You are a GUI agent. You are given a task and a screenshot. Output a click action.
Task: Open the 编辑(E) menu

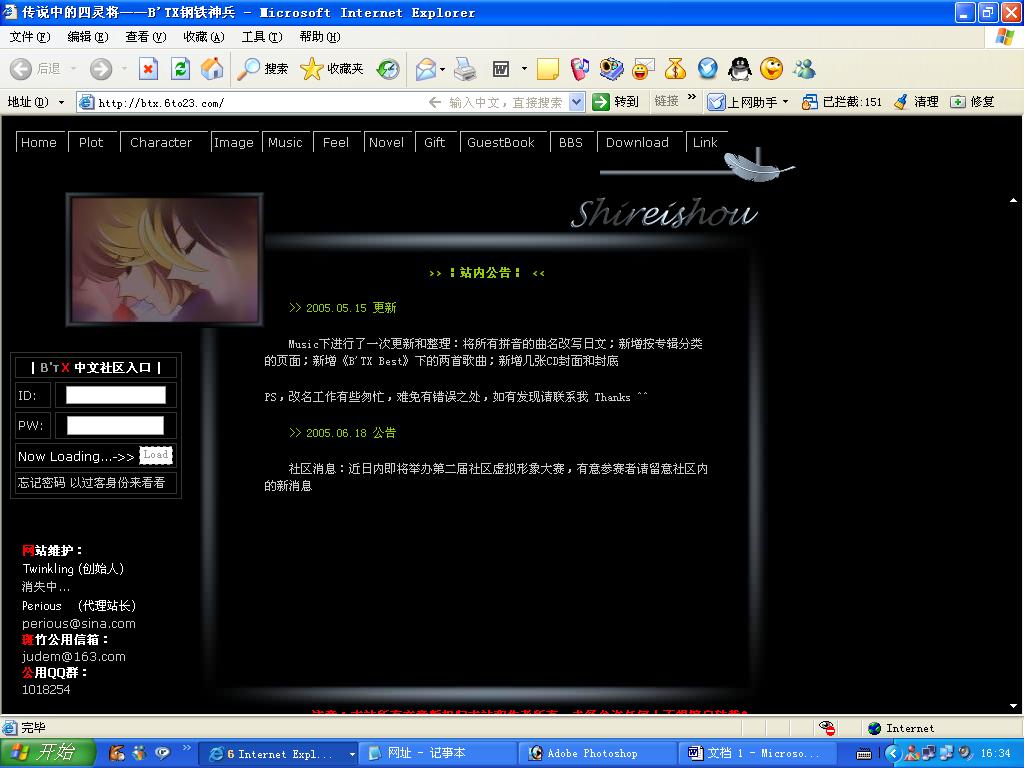(x=88, y=37)
